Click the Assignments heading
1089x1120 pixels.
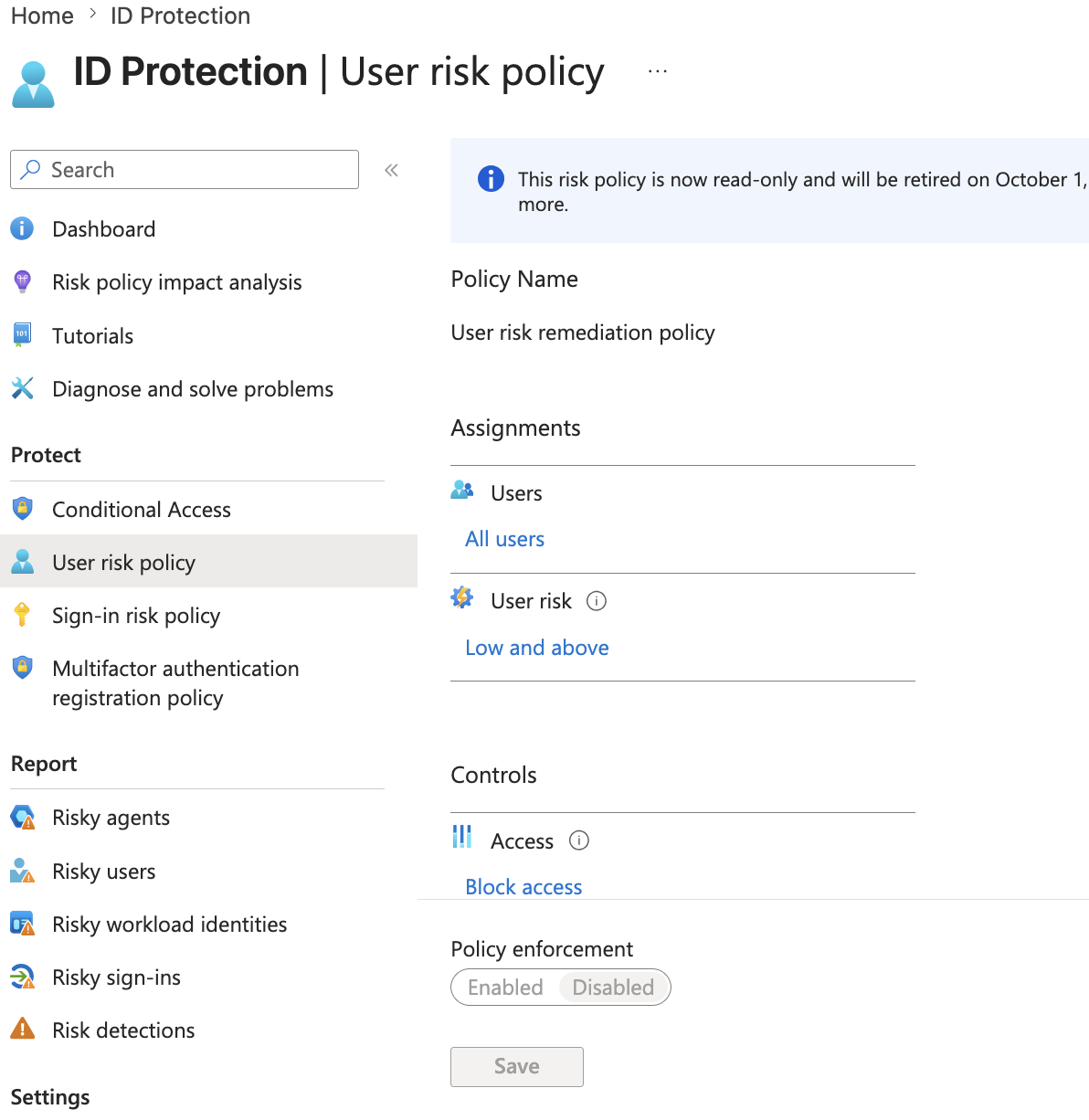(516, 428)
